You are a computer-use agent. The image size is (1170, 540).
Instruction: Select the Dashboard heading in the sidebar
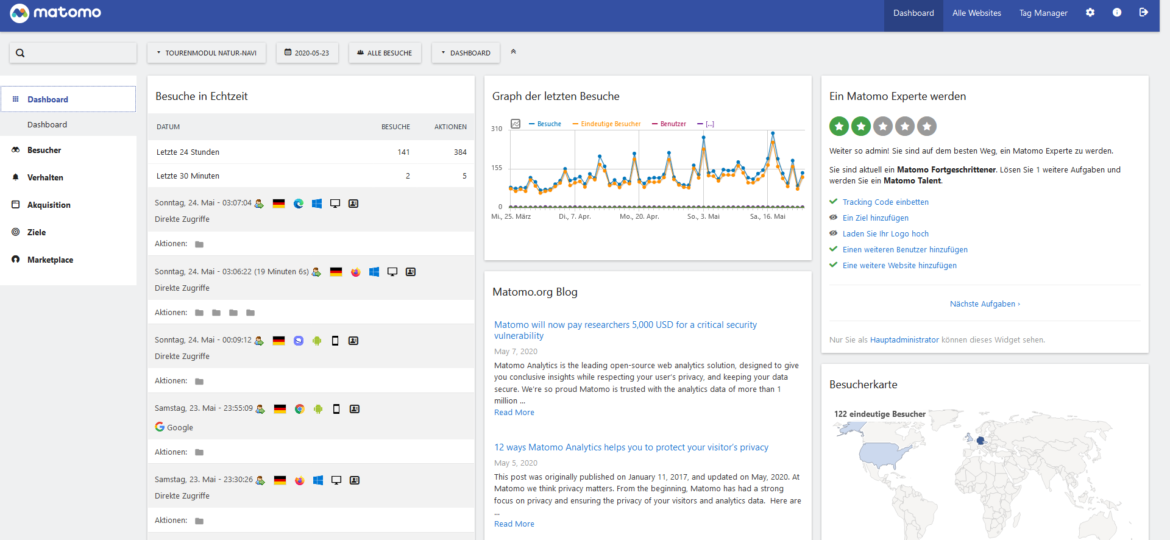coord(68,99)
